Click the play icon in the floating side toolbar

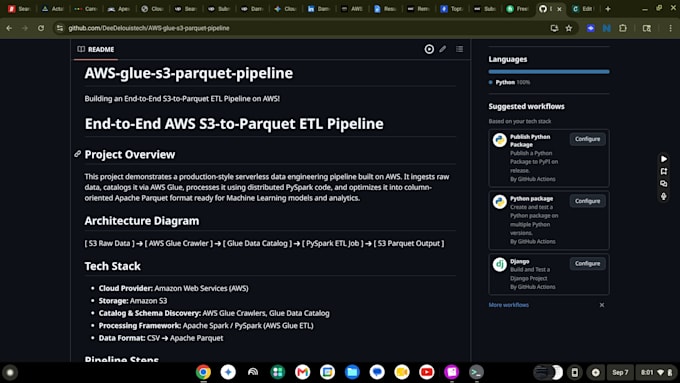(664, 159)
